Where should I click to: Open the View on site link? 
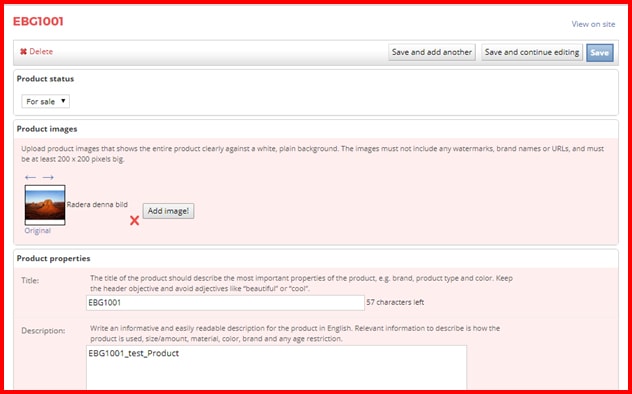pos(593,24)
